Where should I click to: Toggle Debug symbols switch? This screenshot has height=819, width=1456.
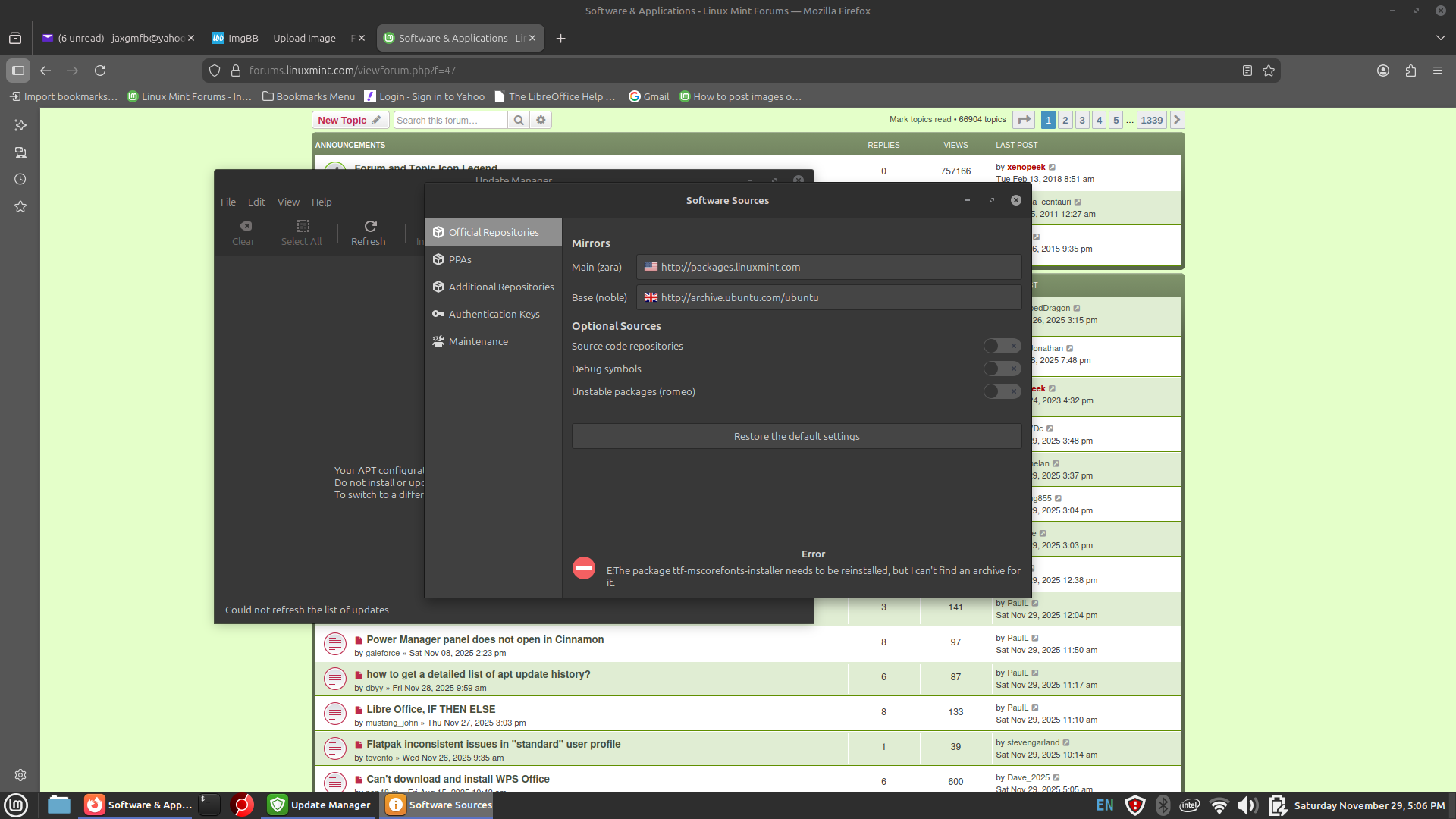pos(1002,369)
